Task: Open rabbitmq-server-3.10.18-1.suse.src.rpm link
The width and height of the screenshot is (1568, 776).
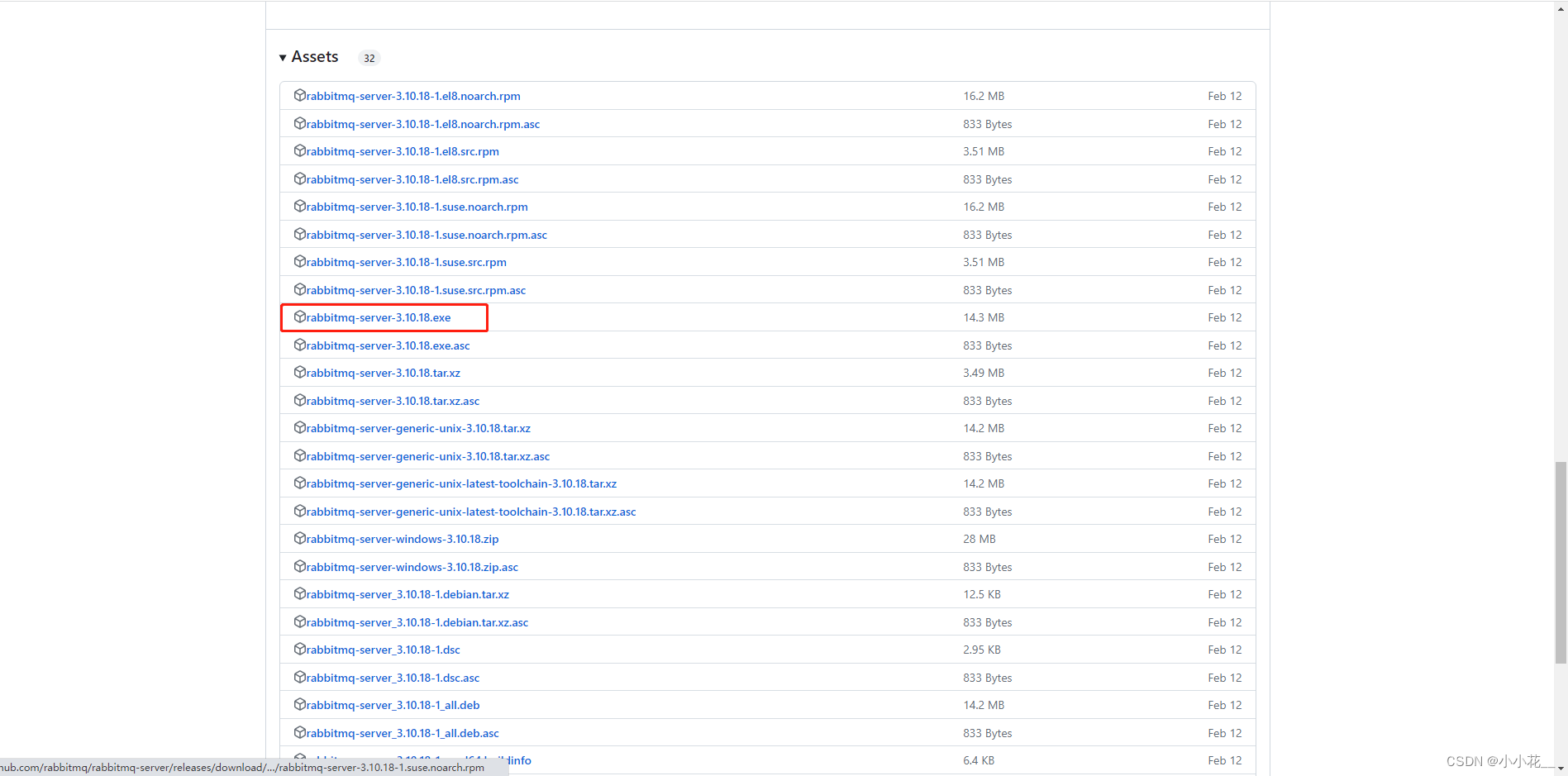Action: [407, 263]
